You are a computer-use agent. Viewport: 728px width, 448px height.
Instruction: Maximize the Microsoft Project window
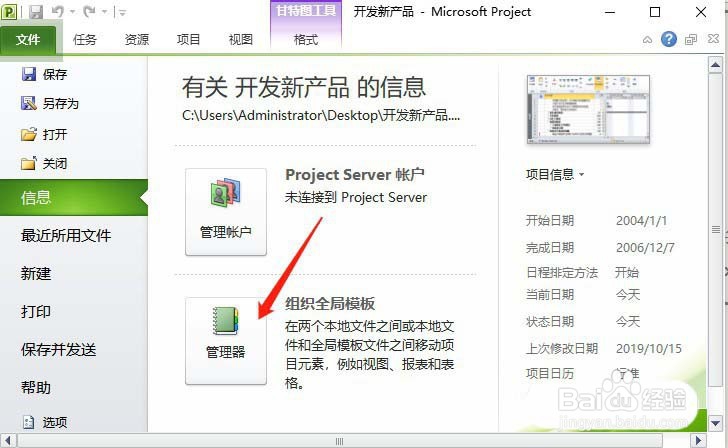coord(655,12)
